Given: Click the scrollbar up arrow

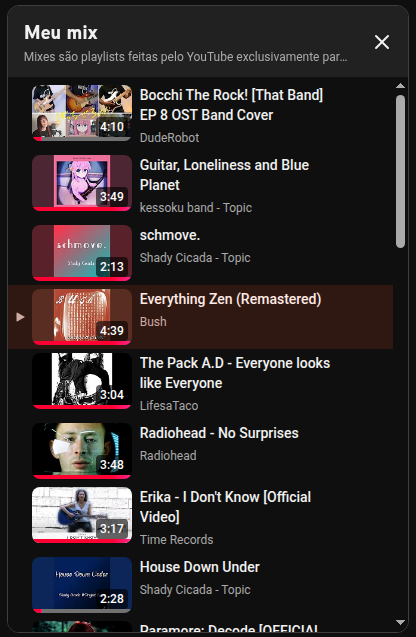Looking at the screenshot, I should pos(400,86).
